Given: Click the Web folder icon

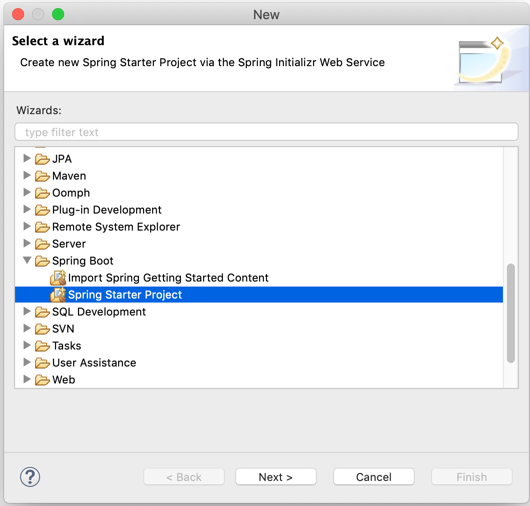Looking at the screenshot, I should (42, 380).
